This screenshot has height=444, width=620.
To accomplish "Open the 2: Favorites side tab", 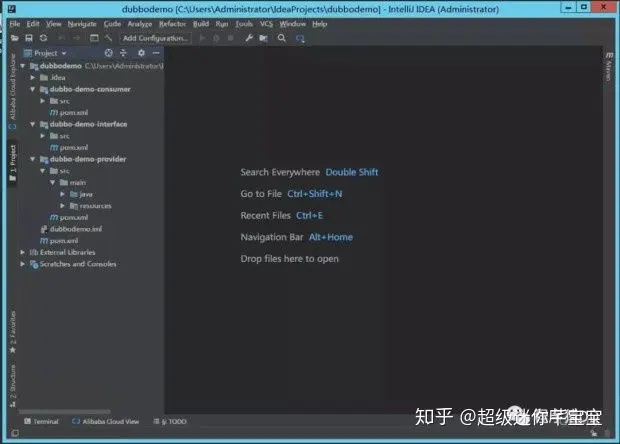I will 13,332.
